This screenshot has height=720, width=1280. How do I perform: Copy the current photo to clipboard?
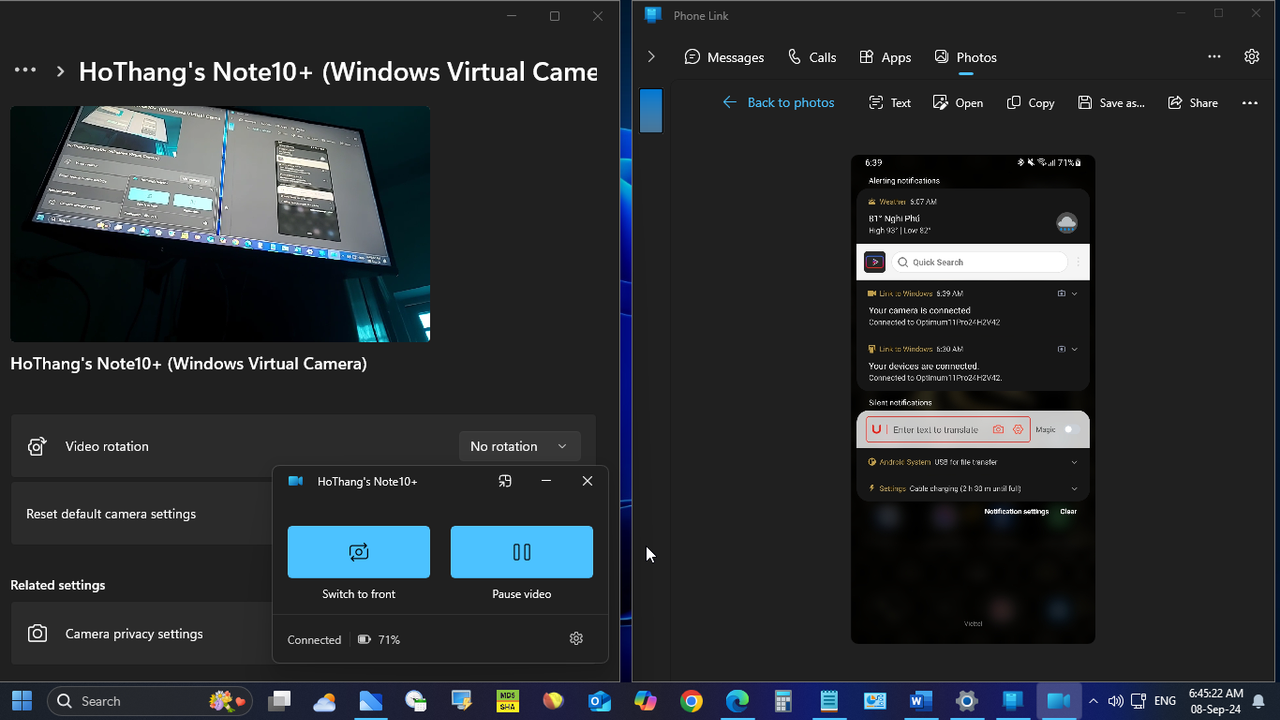point(1030,102)
